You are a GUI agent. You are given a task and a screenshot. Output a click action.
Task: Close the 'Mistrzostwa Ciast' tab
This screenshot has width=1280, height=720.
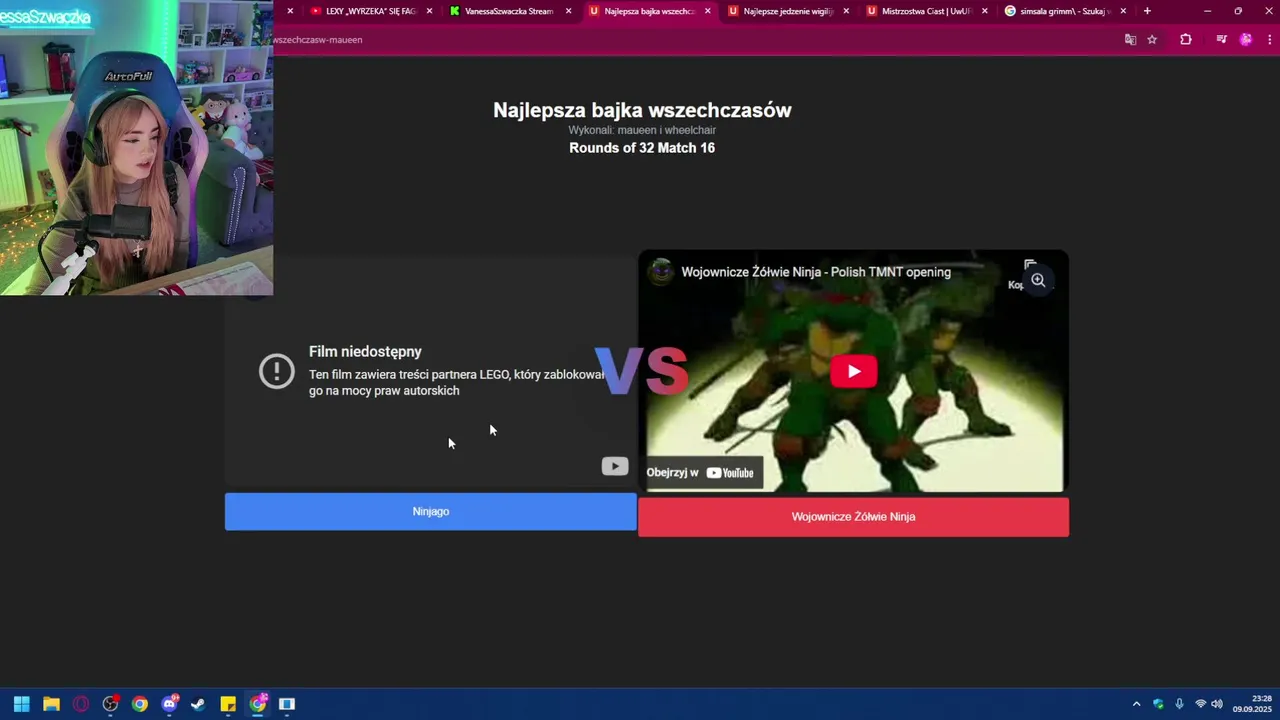pos(984,11)
